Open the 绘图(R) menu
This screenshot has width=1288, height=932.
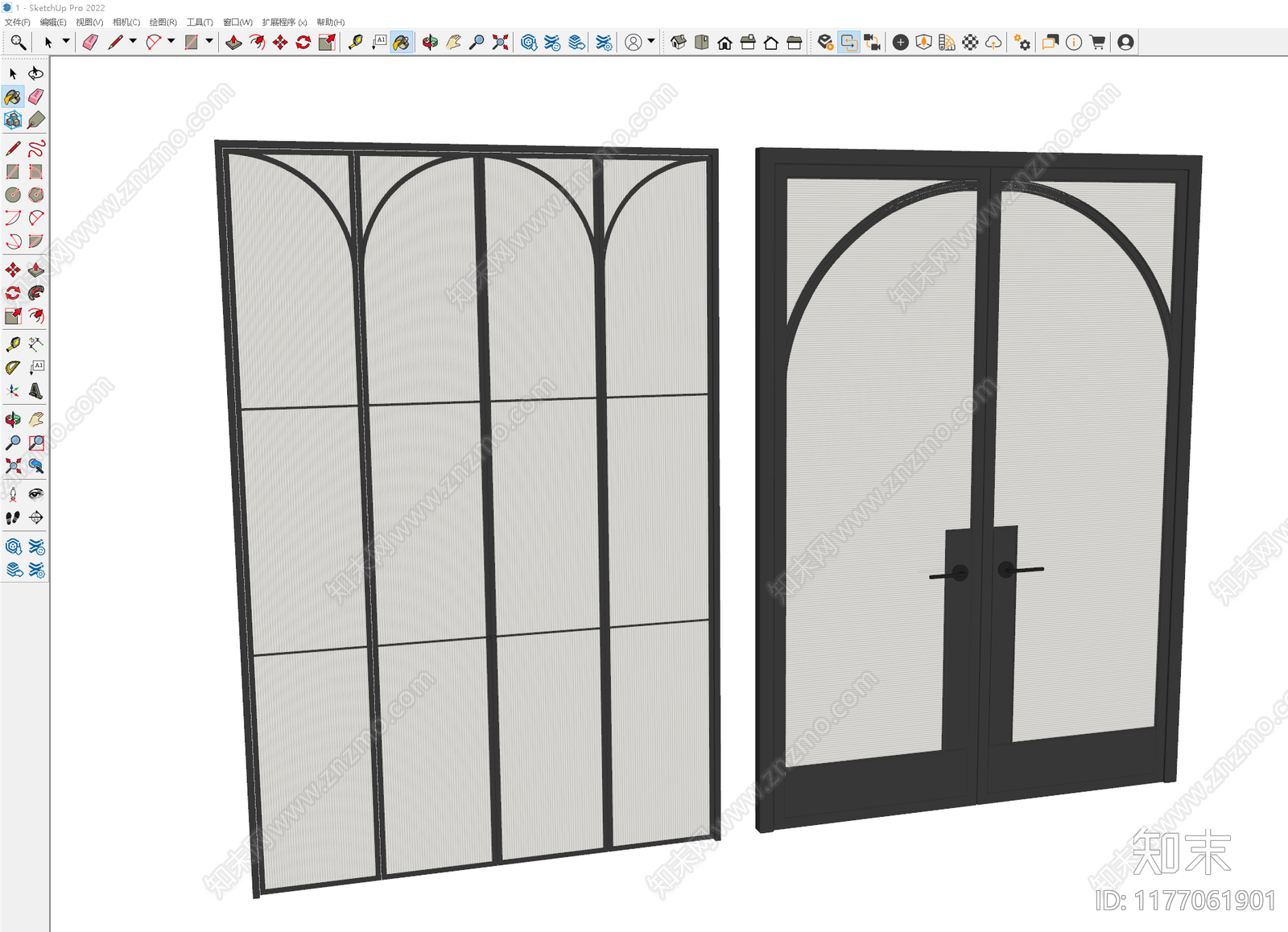163,22
